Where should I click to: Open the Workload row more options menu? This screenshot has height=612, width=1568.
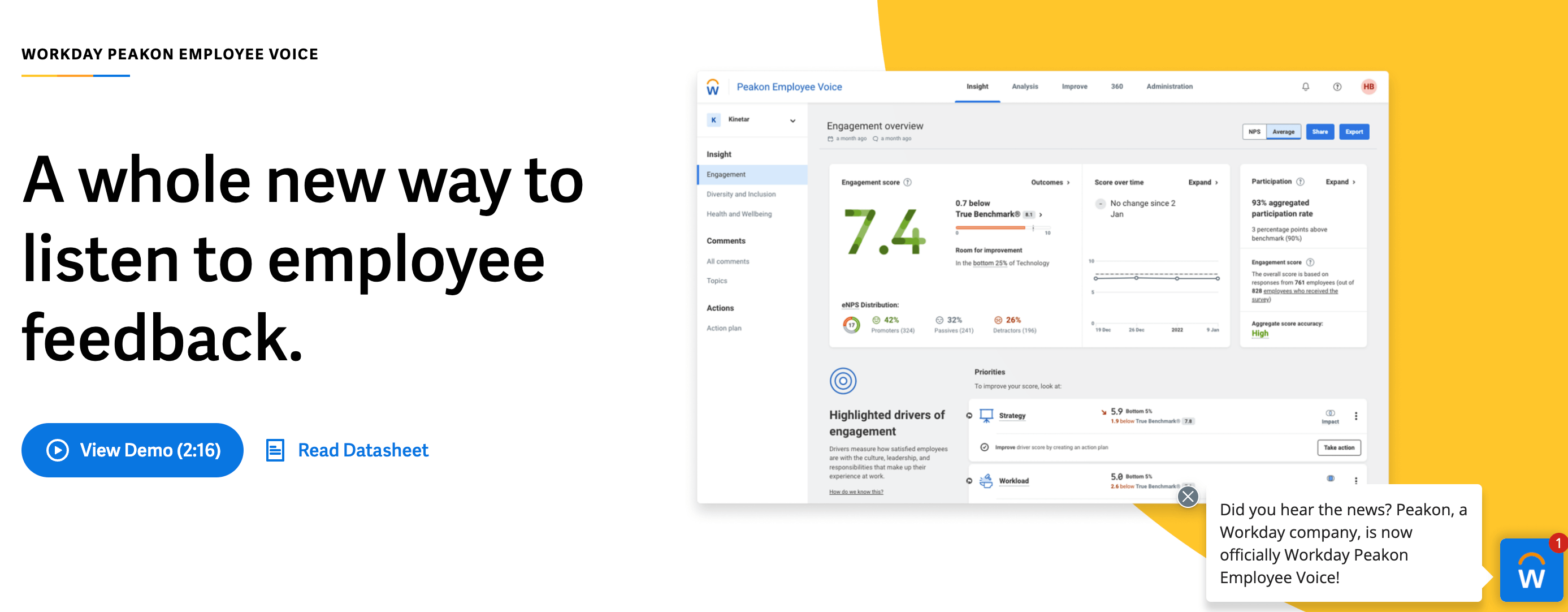tap(1355, 481)
